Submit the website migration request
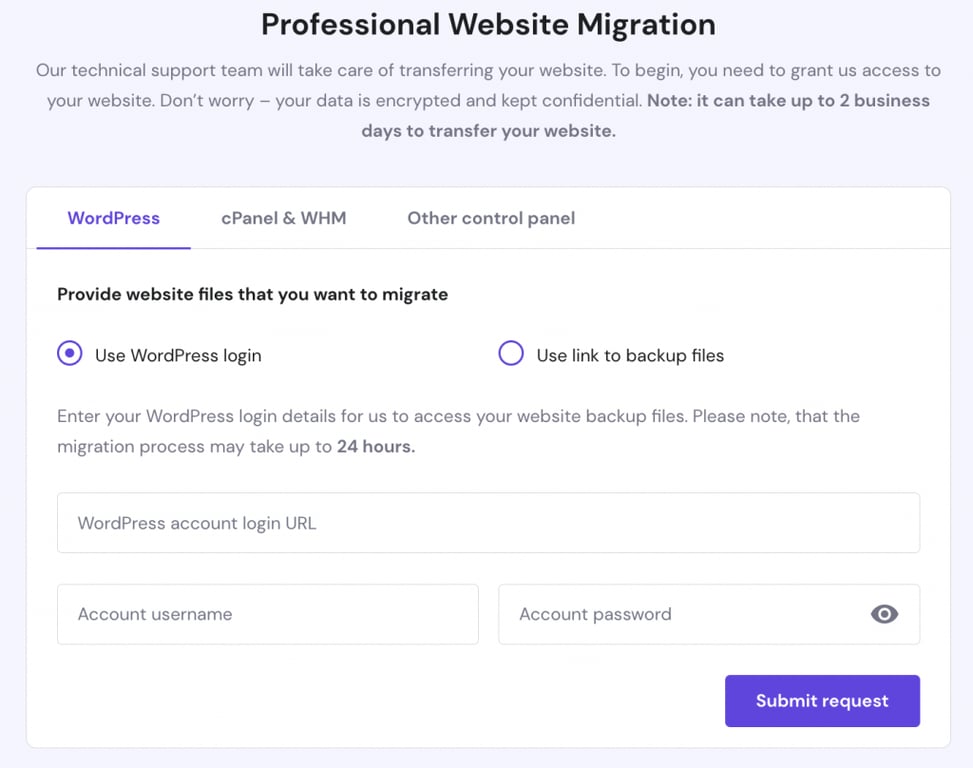 pyautogui.click(x=821, y=701)
